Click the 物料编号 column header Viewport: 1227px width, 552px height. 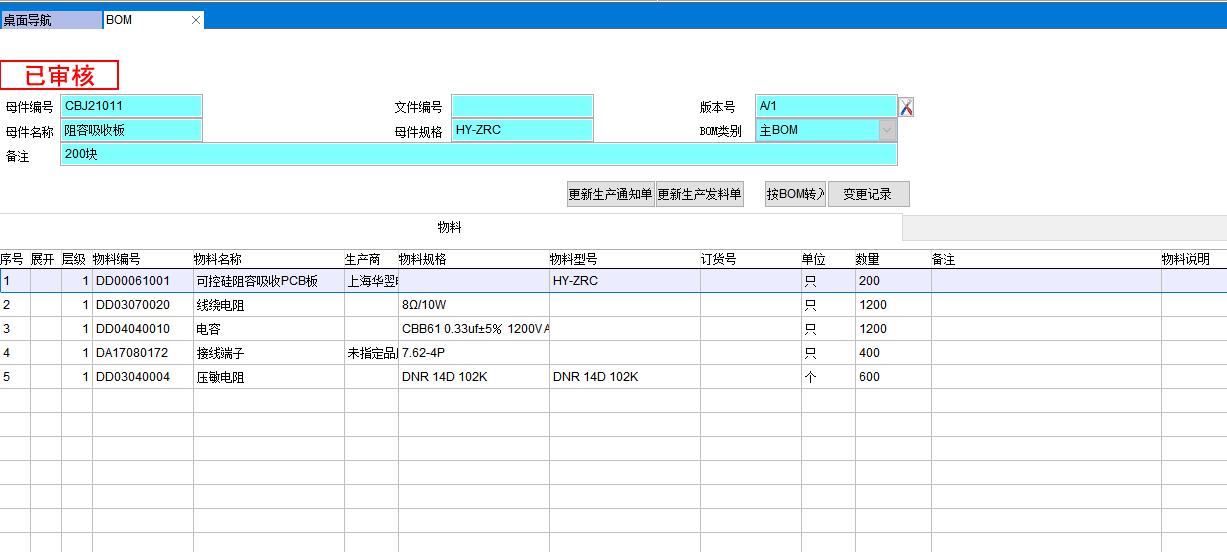coord(117,259)
